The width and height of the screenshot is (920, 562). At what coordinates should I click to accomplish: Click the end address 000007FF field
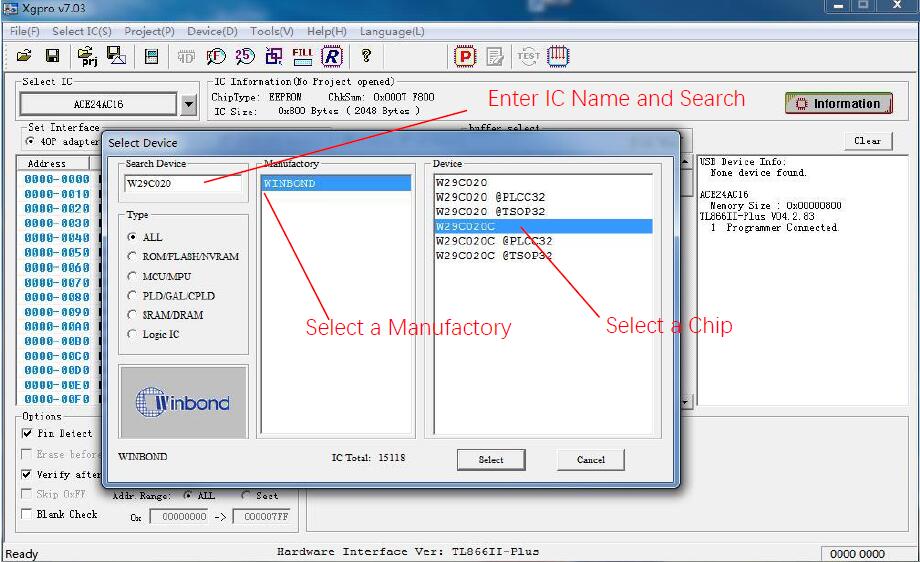(x=262, y=516)
